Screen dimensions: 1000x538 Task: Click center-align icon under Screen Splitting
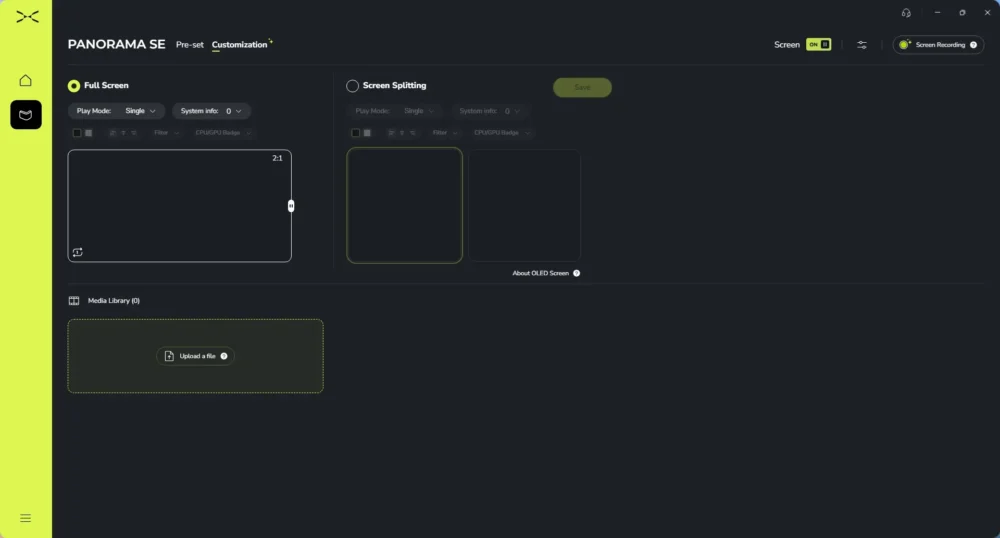pyautogui.click(x=402, y=133)
